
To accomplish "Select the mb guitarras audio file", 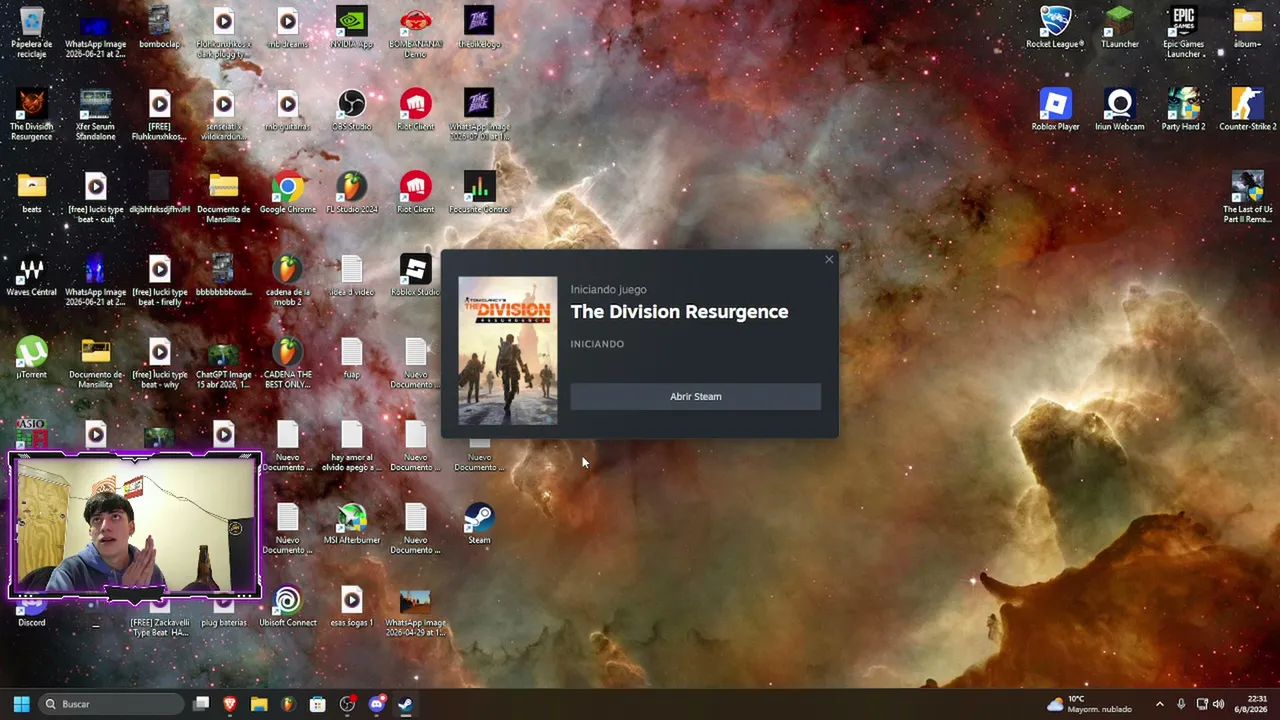I will click(288, 110).
